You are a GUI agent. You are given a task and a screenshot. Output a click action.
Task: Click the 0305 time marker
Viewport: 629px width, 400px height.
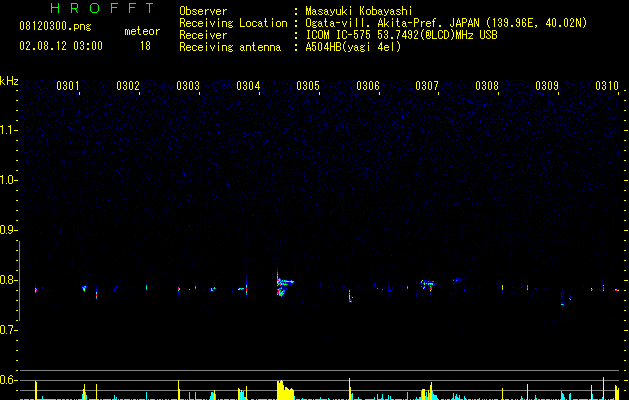(x=308, y=85)
